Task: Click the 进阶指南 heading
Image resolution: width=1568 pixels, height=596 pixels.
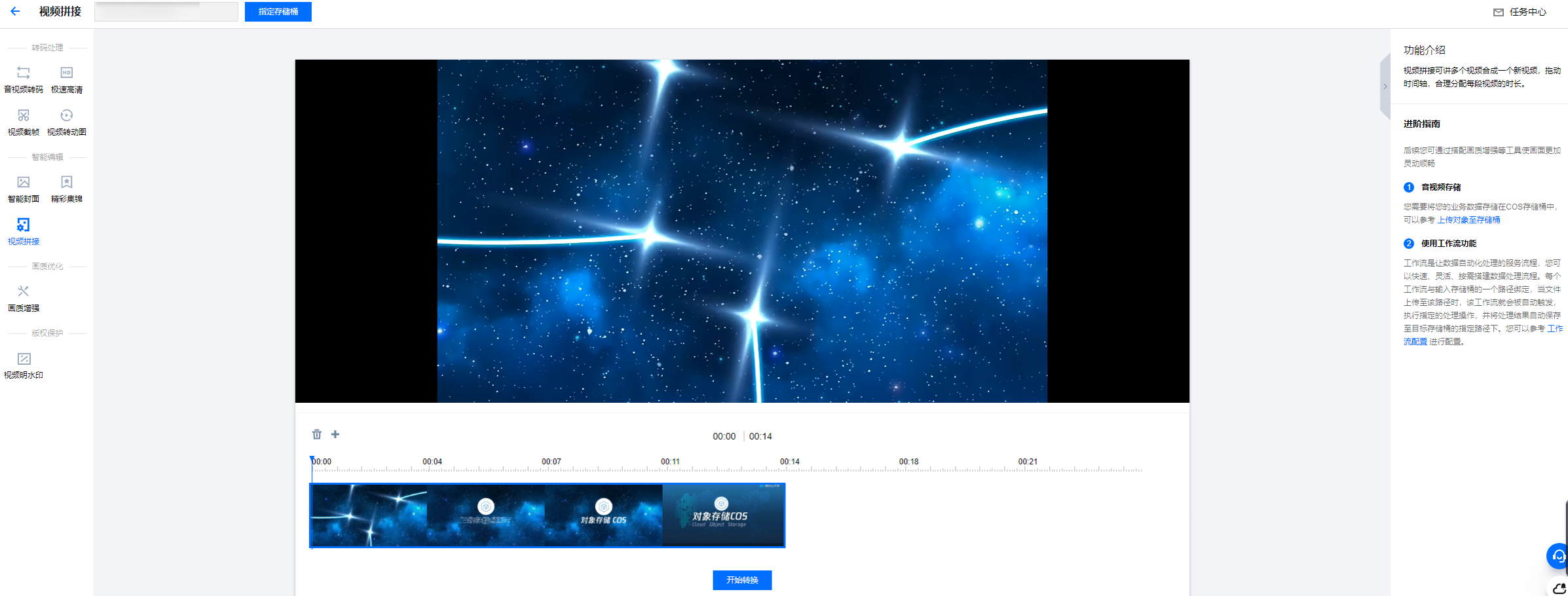Action: (1421, 124)
